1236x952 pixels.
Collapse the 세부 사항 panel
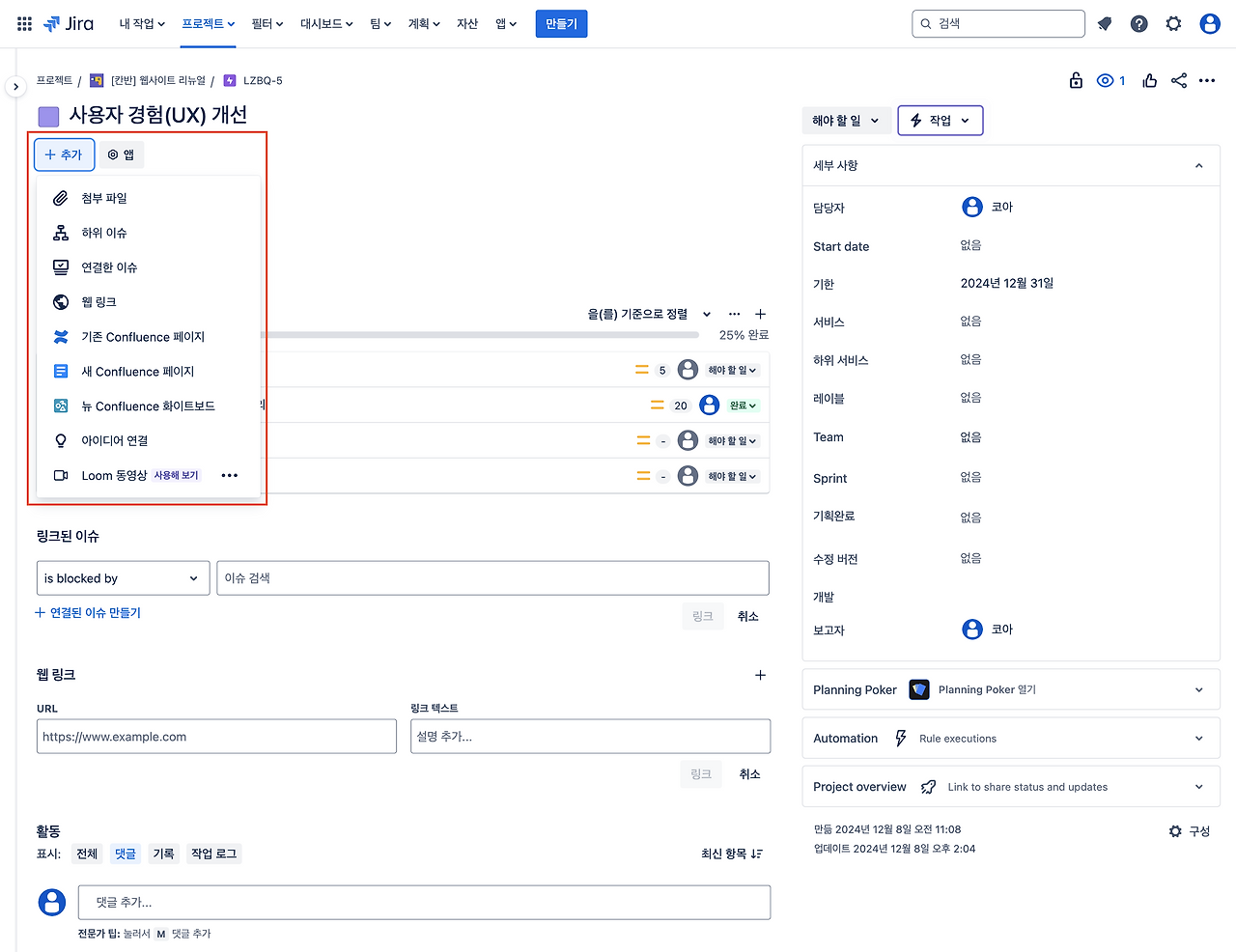coord(1198,165)
